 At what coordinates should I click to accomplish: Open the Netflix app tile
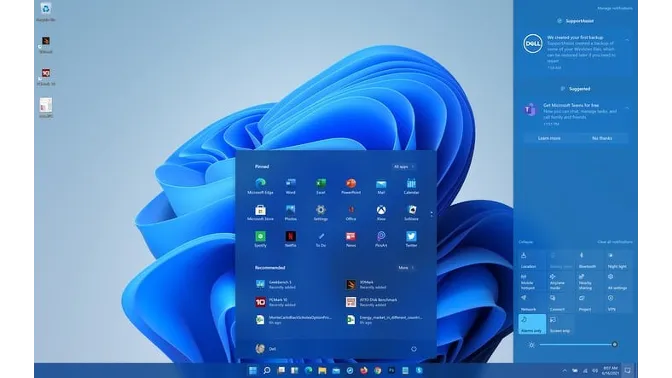pos(291,239)
